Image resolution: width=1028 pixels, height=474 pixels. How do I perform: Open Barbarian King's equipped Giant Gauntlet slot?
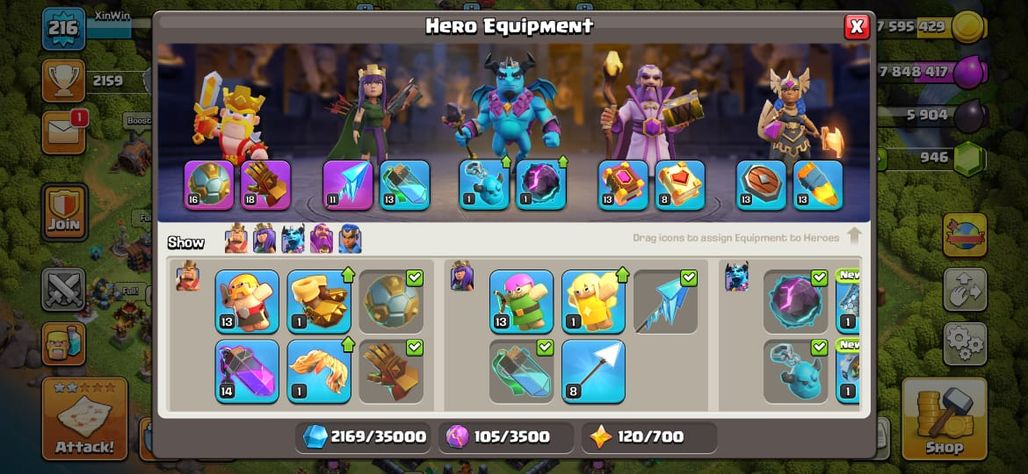pyautogui.click(x=266, y=185)
